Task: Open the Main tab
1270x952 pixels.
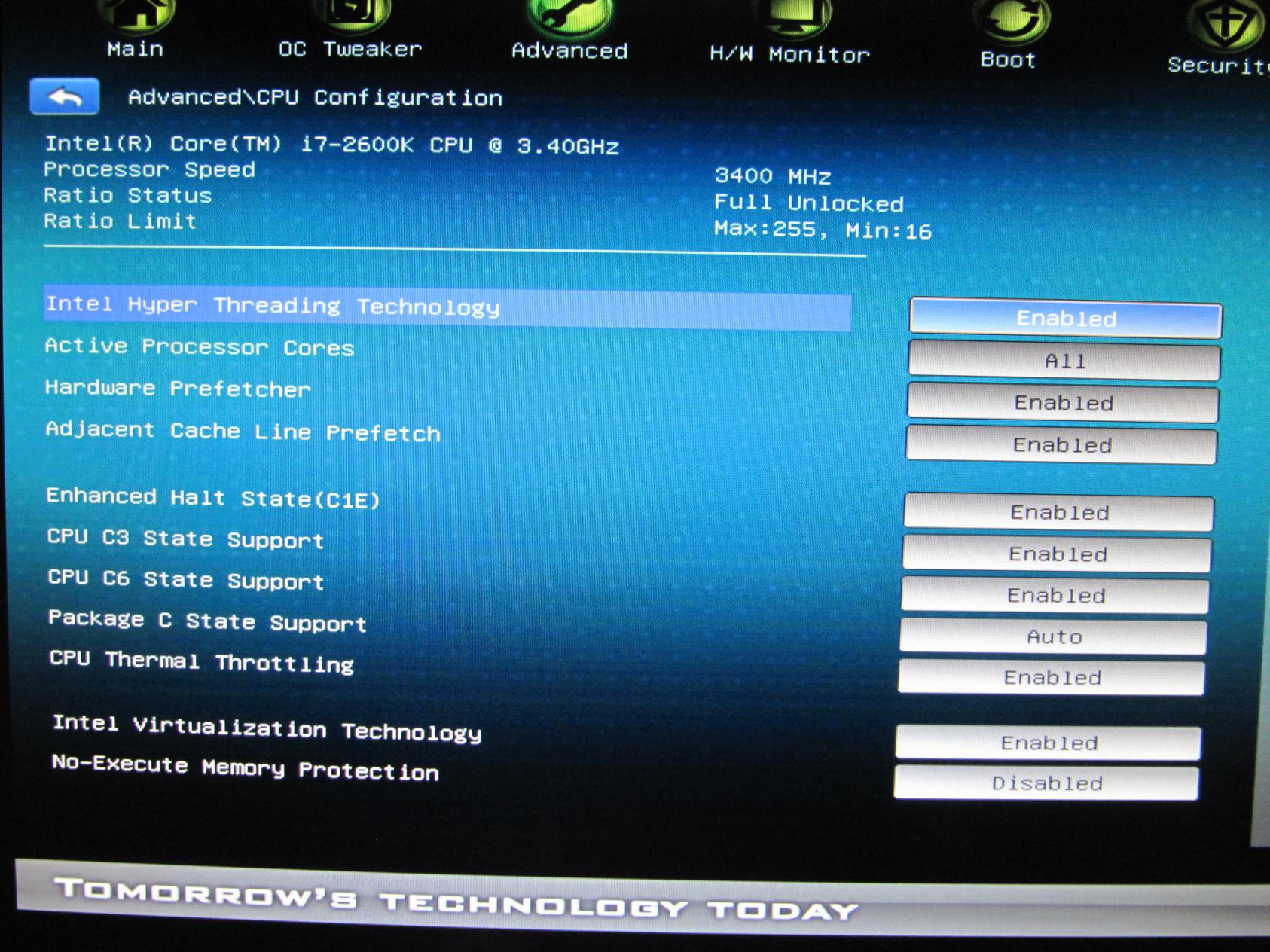Action: click(136, 49)
